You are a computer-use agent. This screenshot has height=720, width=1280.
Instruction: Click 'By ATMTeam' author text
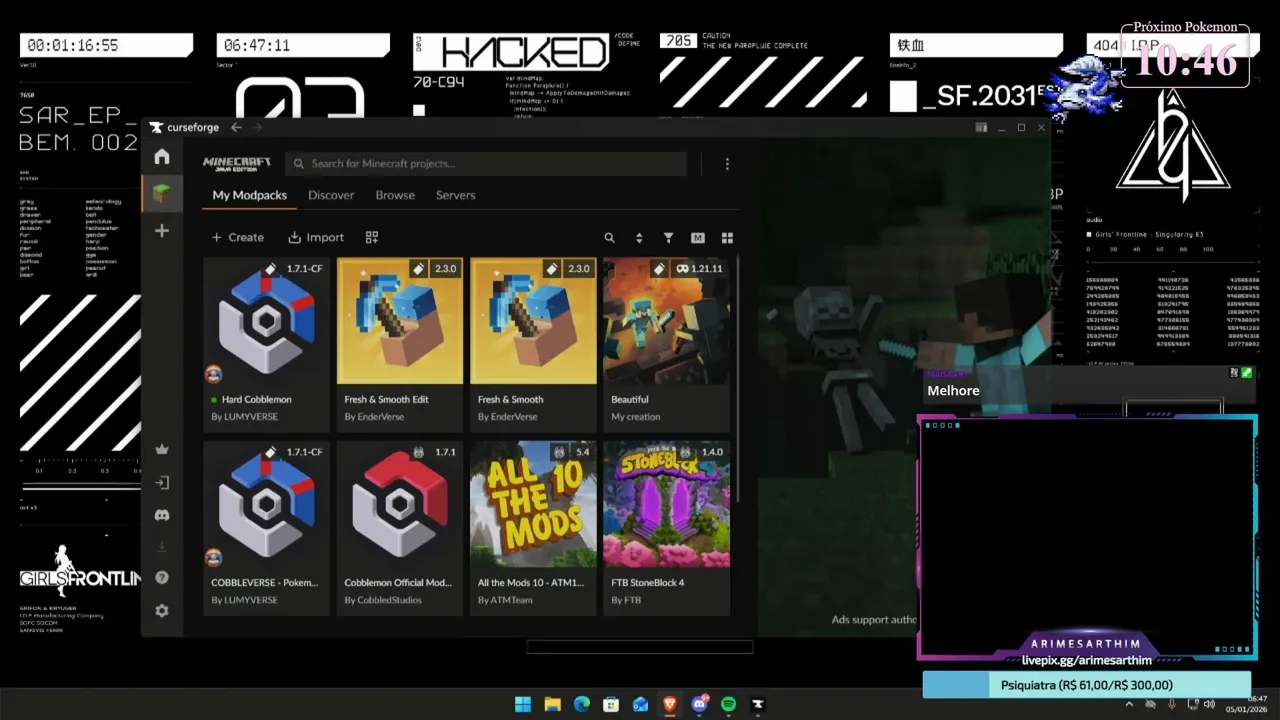point(505,600)
